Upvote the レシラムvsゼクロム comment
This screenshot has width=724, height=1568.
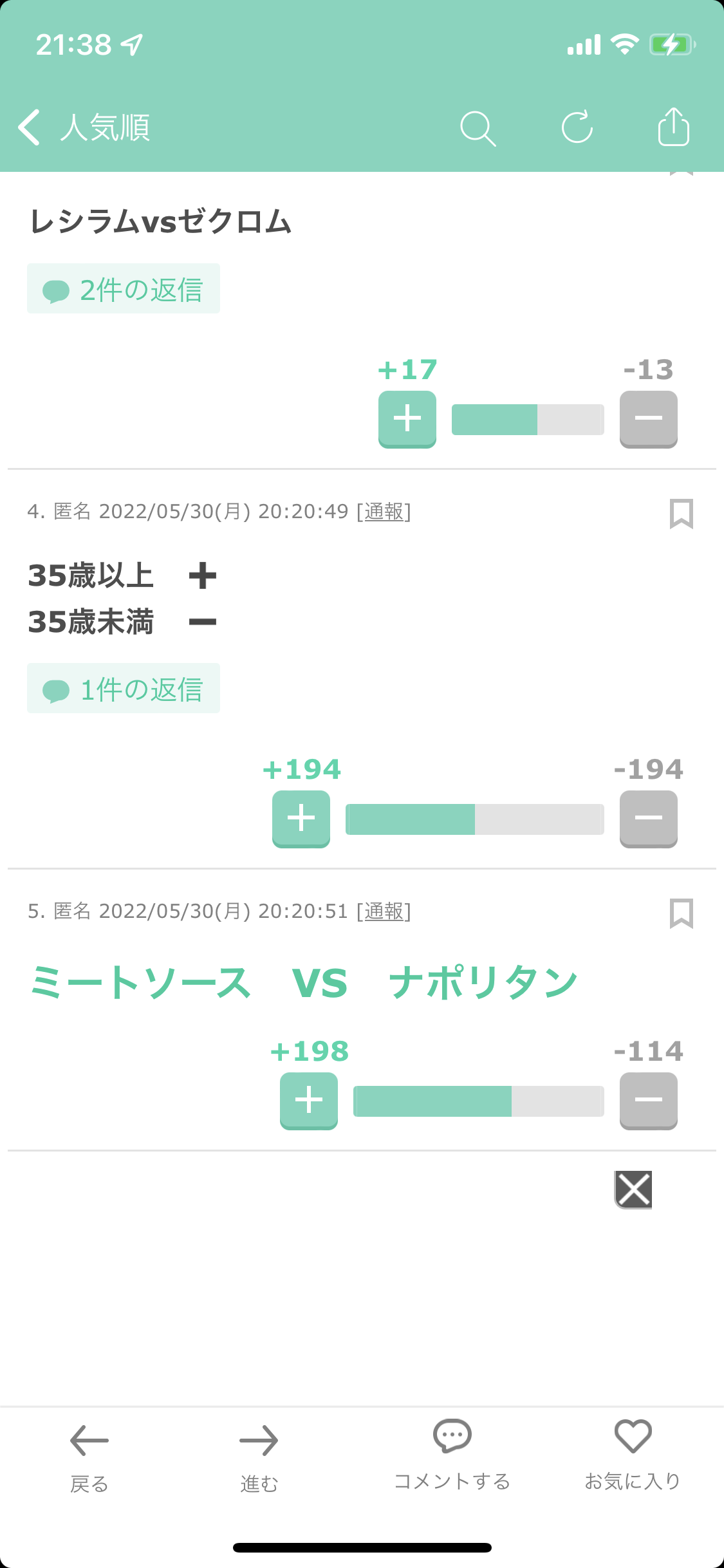tap(407, 419)
